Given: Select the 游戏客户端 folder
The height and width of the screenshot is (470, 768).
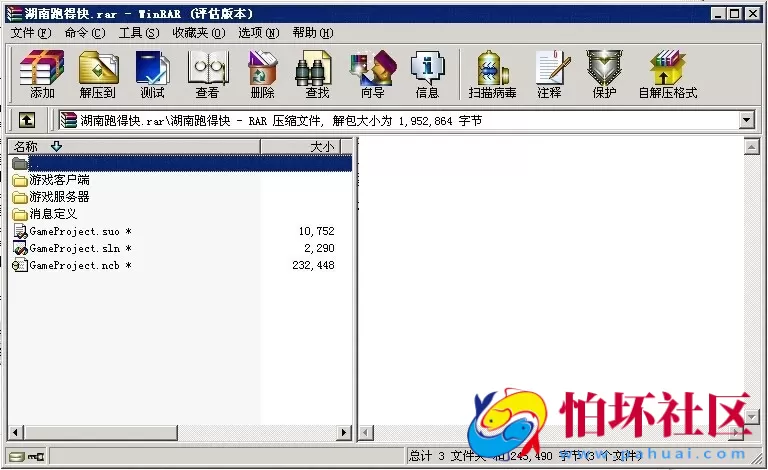Looking at the screenshot, I should pos(59,180).
